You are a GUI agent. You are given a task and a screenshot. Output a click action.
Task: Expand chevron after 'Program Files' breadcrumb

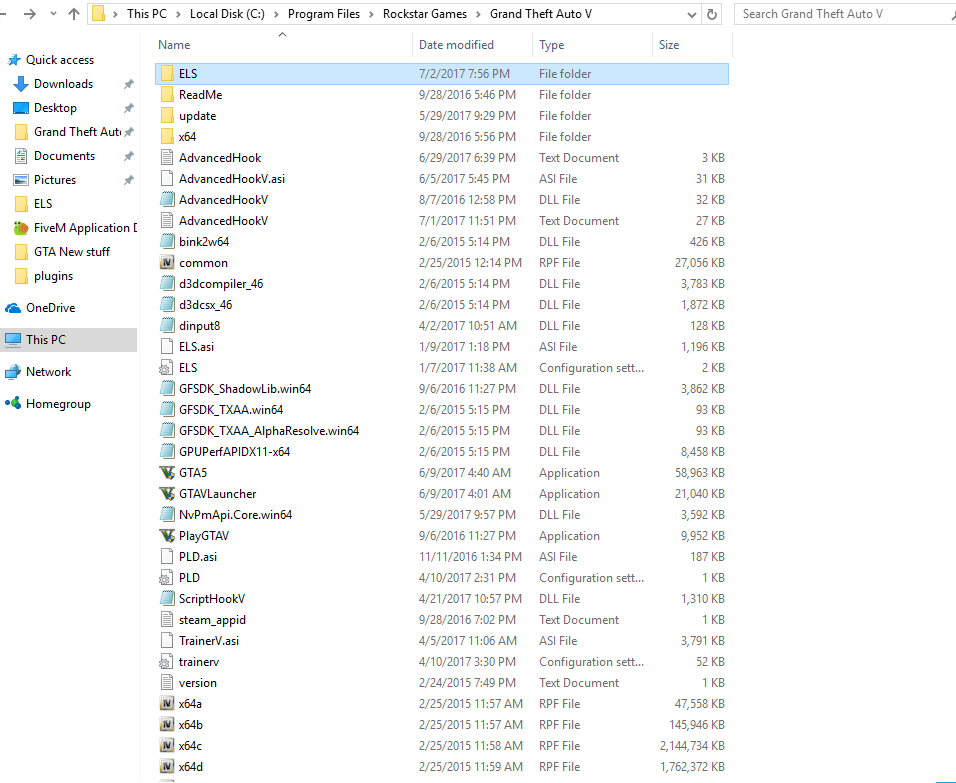pyautogui.click(x=371, y=14)
